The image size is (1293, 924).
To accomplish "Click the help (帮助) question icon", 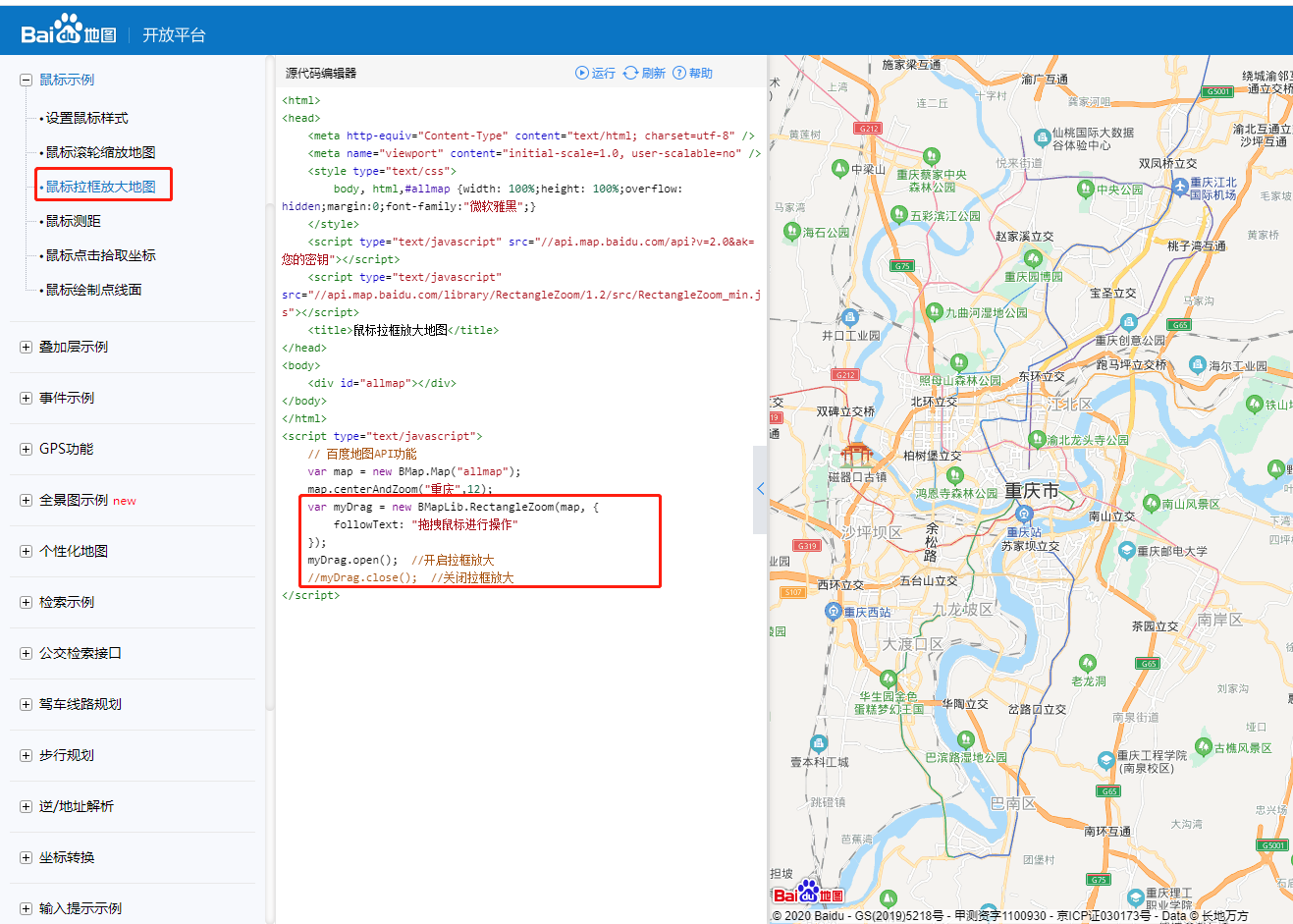I will (x=679, y=73).
